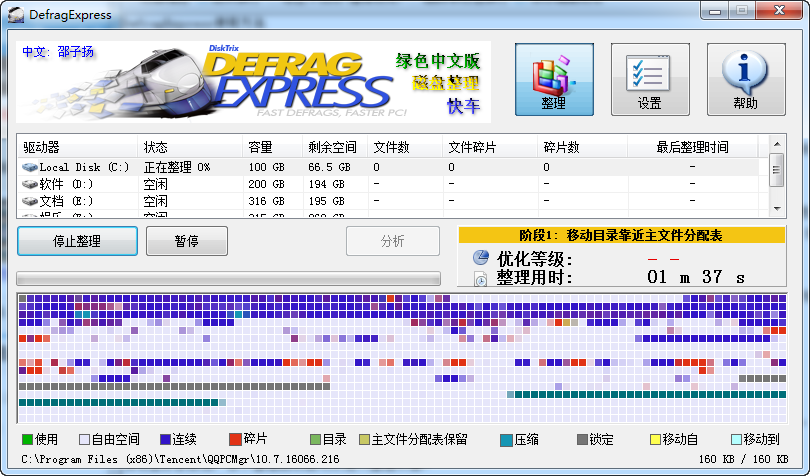Sort by 碎片数 column header
810x476 pixels.
tap(583, 147)
